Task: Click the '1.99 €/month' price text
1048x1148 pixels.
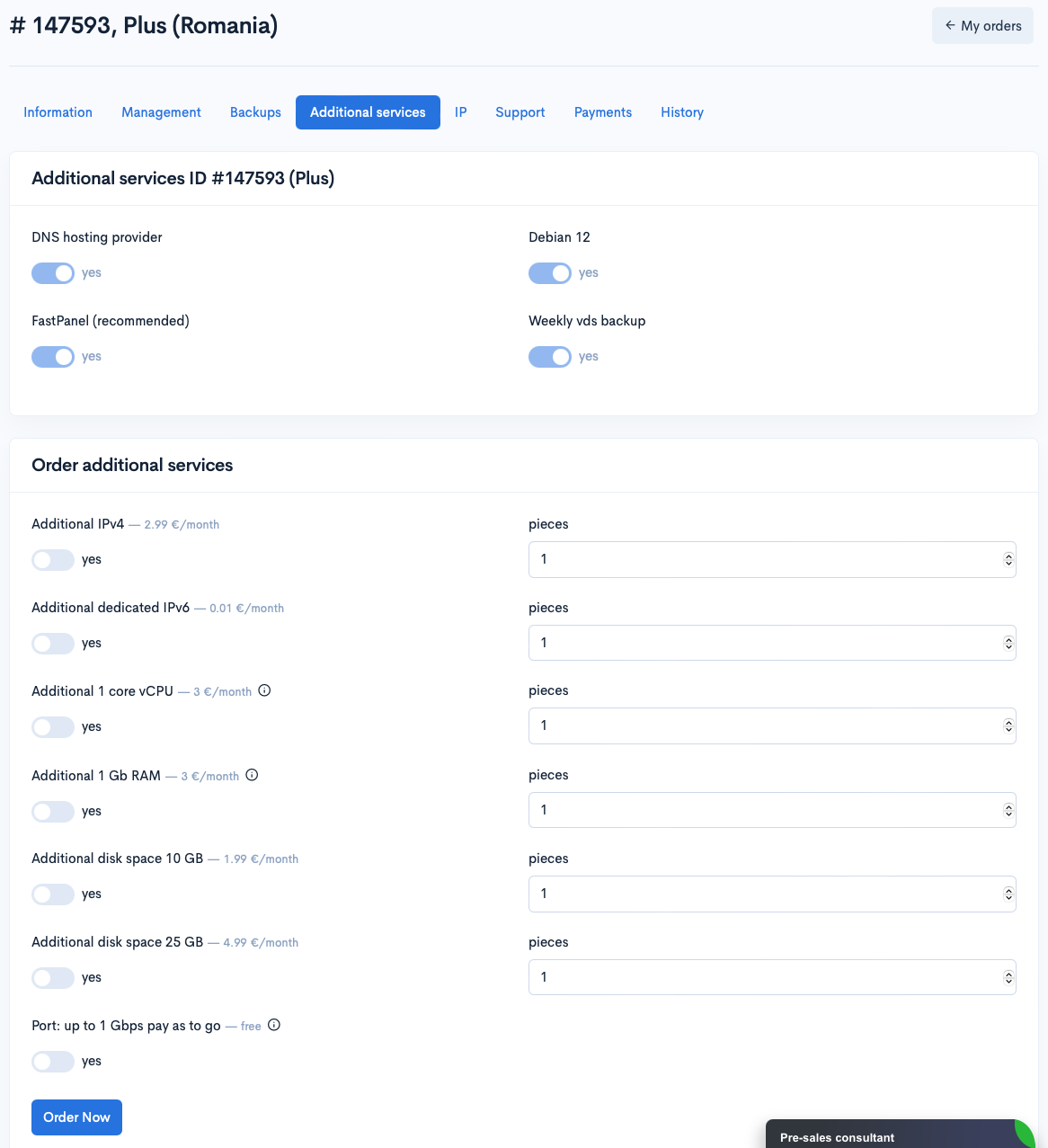Action: [262, 859]
